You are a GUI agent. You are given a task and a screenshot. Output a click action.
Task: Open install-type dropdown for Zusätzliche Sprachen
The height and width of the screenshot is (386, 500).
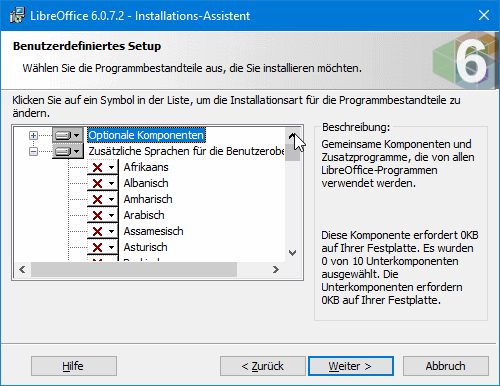coord(68,151)
